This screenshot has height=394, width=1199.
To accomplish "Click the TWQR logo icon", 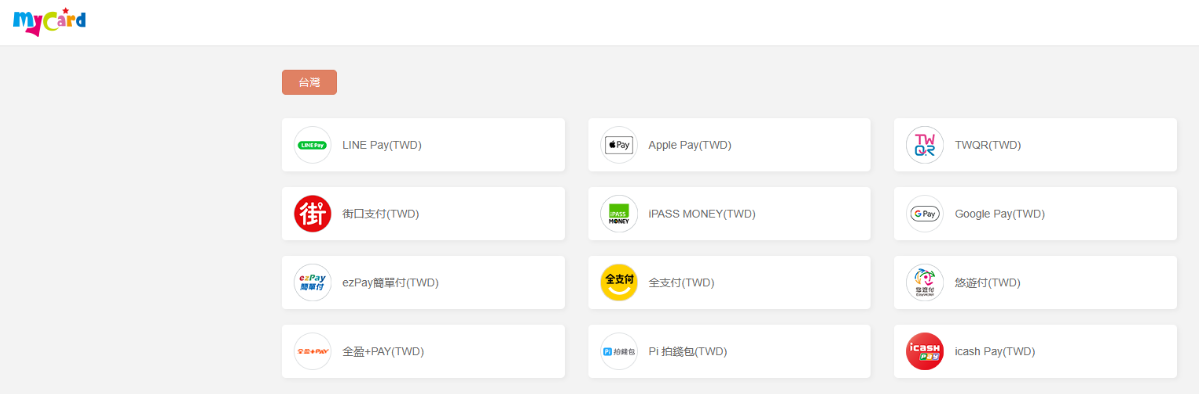I will pyautogui.click(x=924, y=145).
